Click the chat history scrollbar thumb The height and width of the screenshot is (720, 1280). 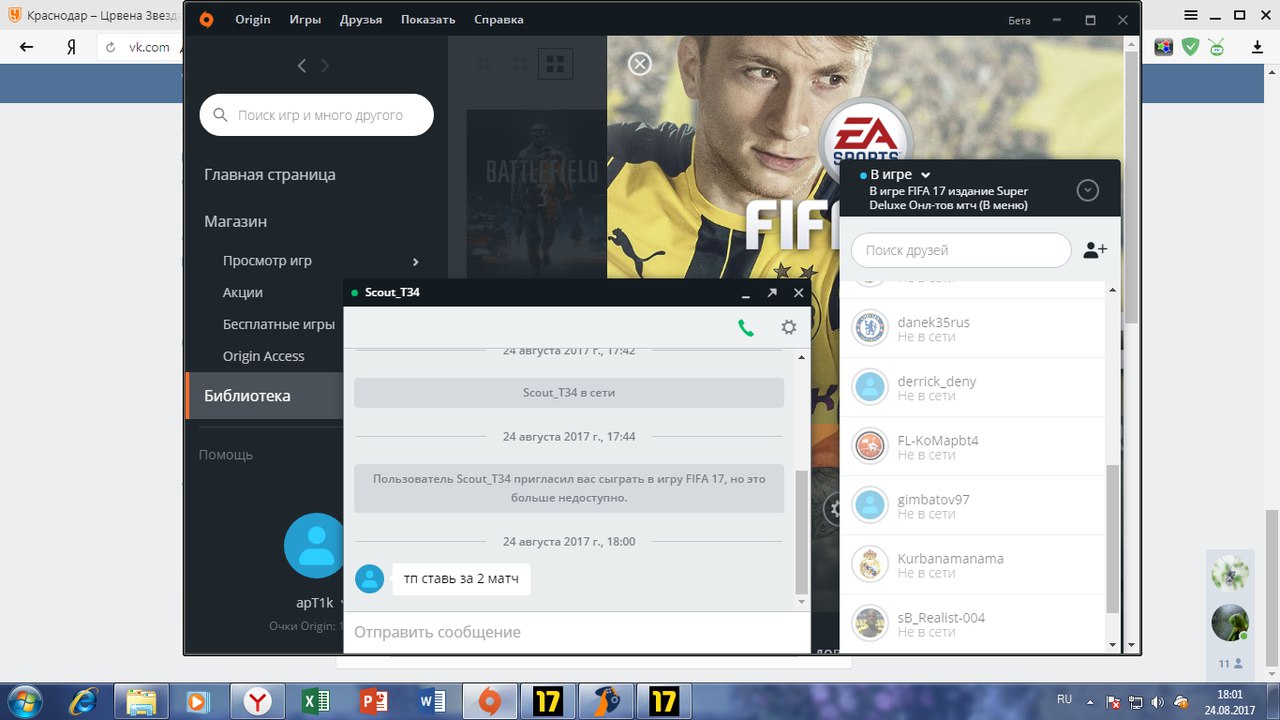tap(801, 530)
